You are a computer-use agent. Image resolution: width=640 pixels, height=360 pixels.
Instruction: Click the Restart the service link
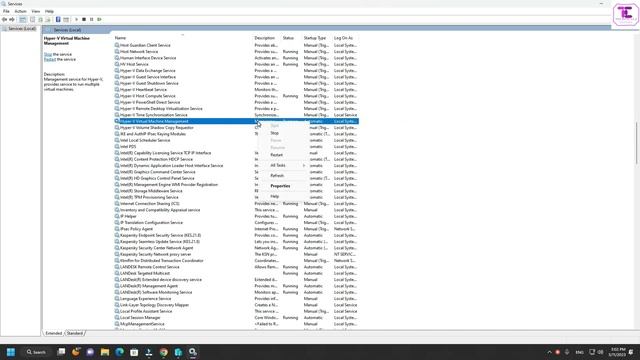[x=49, y=60]
